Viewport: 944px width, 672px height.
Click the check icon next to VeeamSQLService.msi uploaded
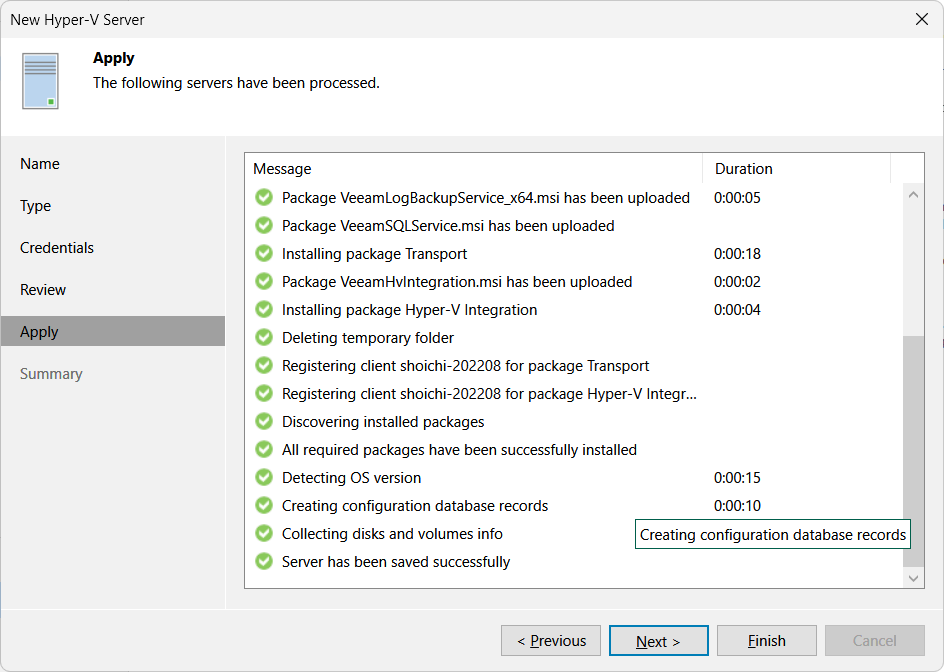[x=264, y=225]
